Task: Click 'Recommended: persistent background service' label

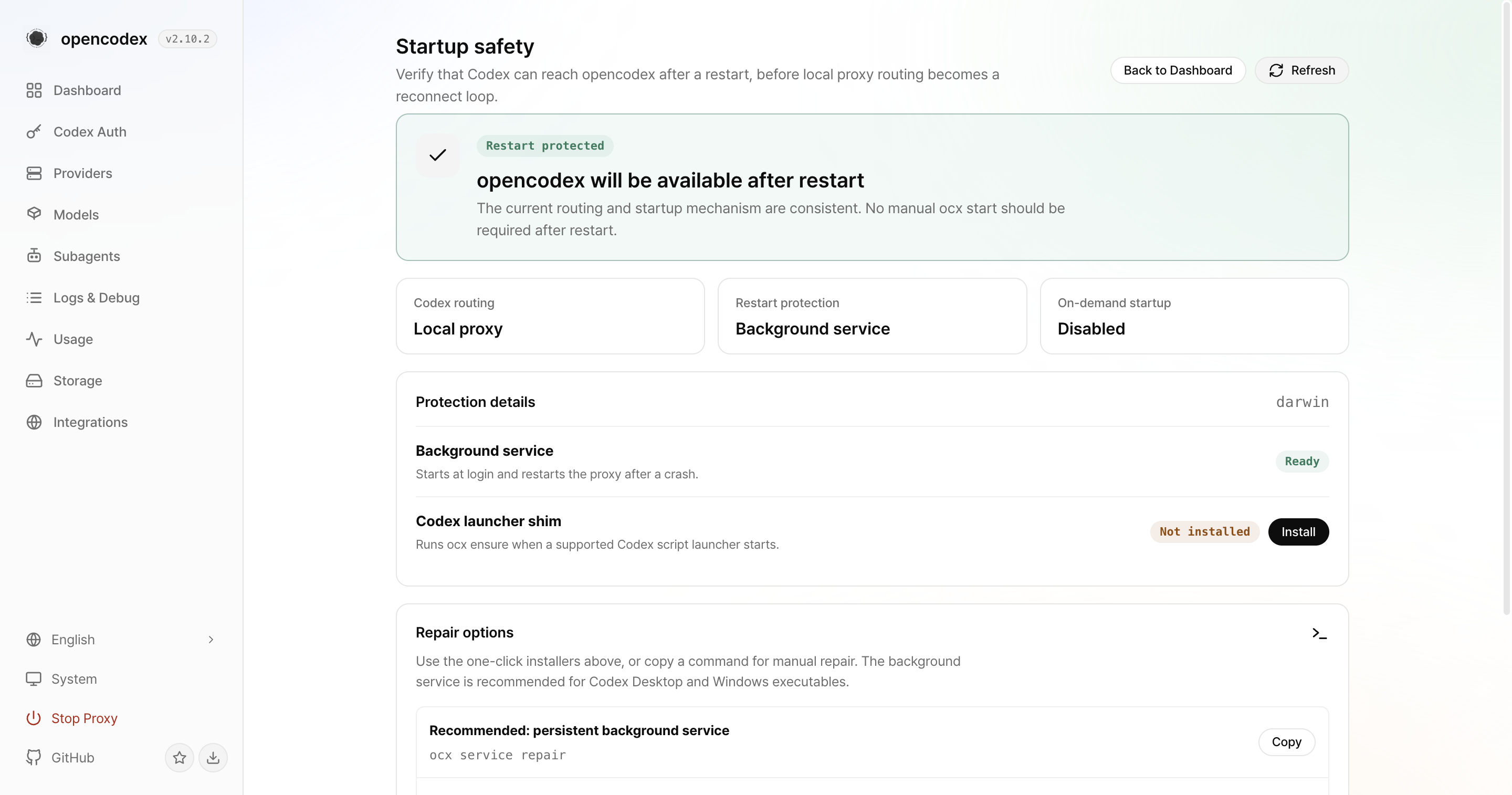Action: (579, 730)
